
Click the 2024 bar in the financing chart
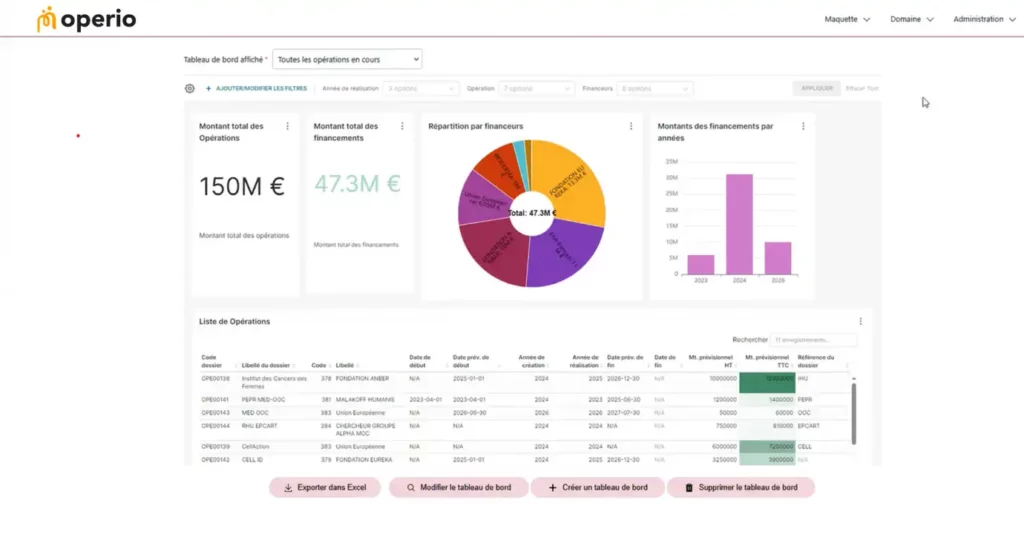739,224
